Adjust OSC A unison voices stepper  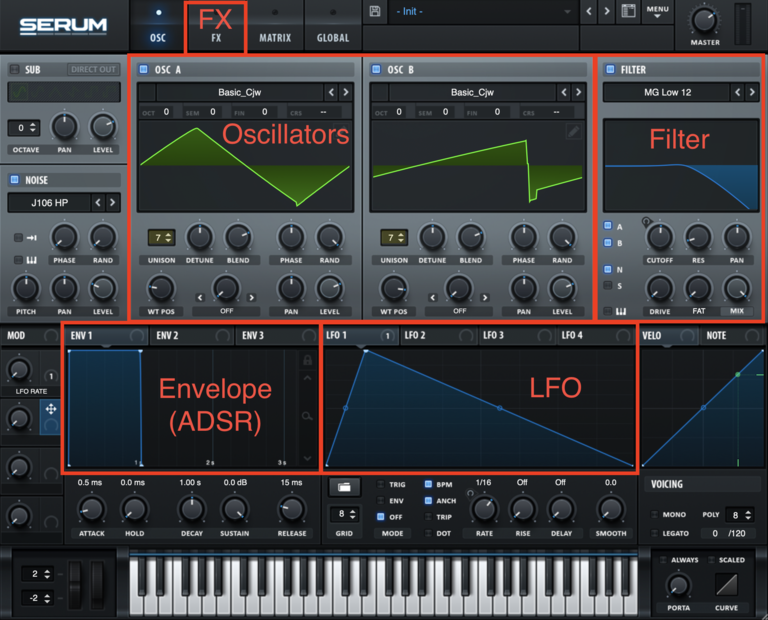[x=162, y=238]
